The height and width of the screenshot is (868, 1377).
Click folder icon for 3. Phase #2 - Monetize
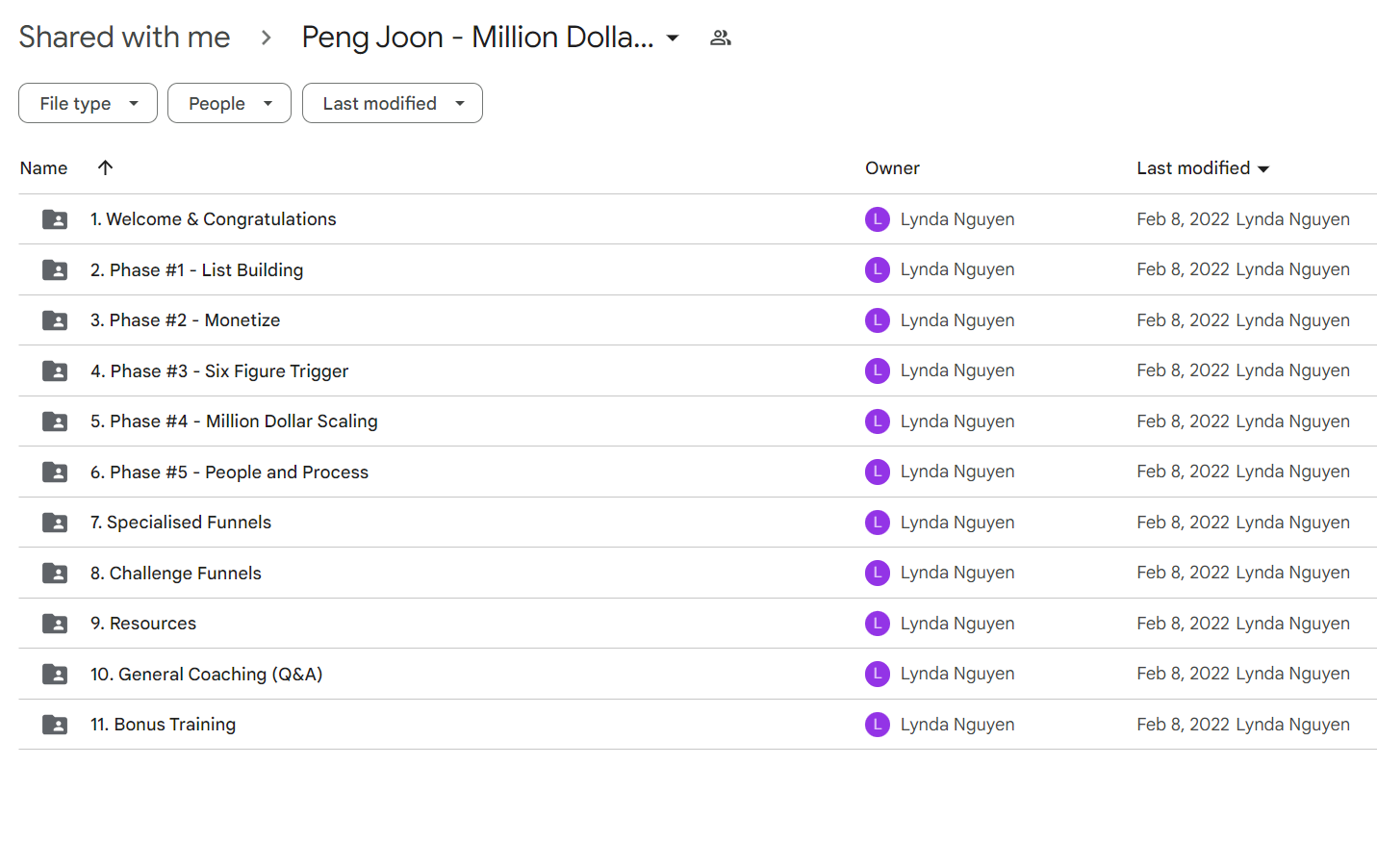[55, 320]
